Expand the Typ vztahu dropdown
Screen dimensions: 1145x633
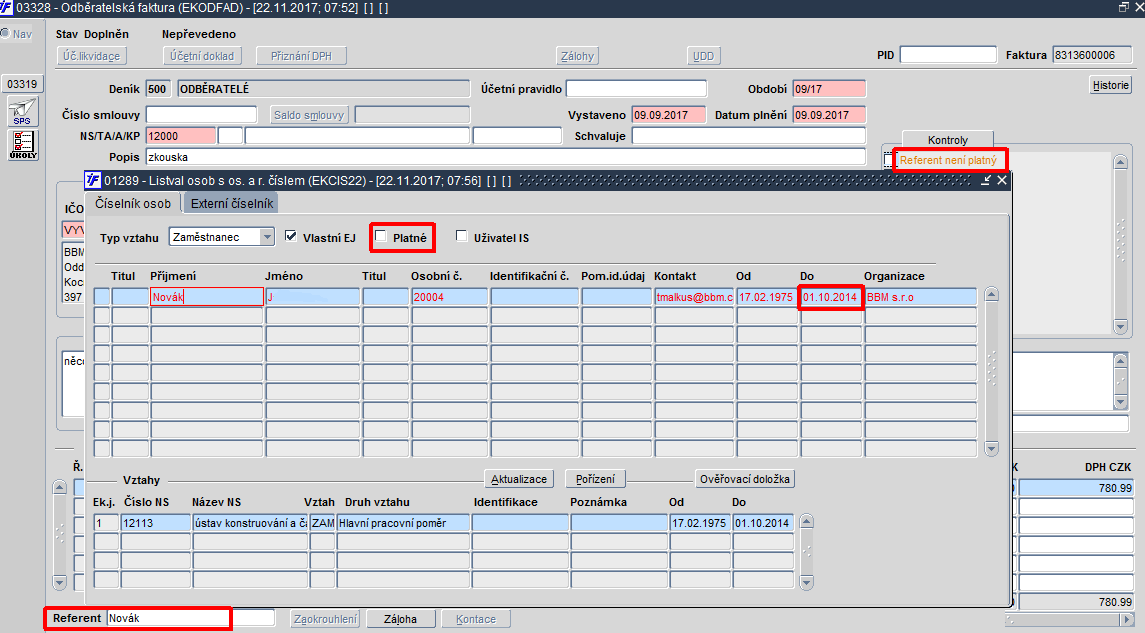pos(267,237)
